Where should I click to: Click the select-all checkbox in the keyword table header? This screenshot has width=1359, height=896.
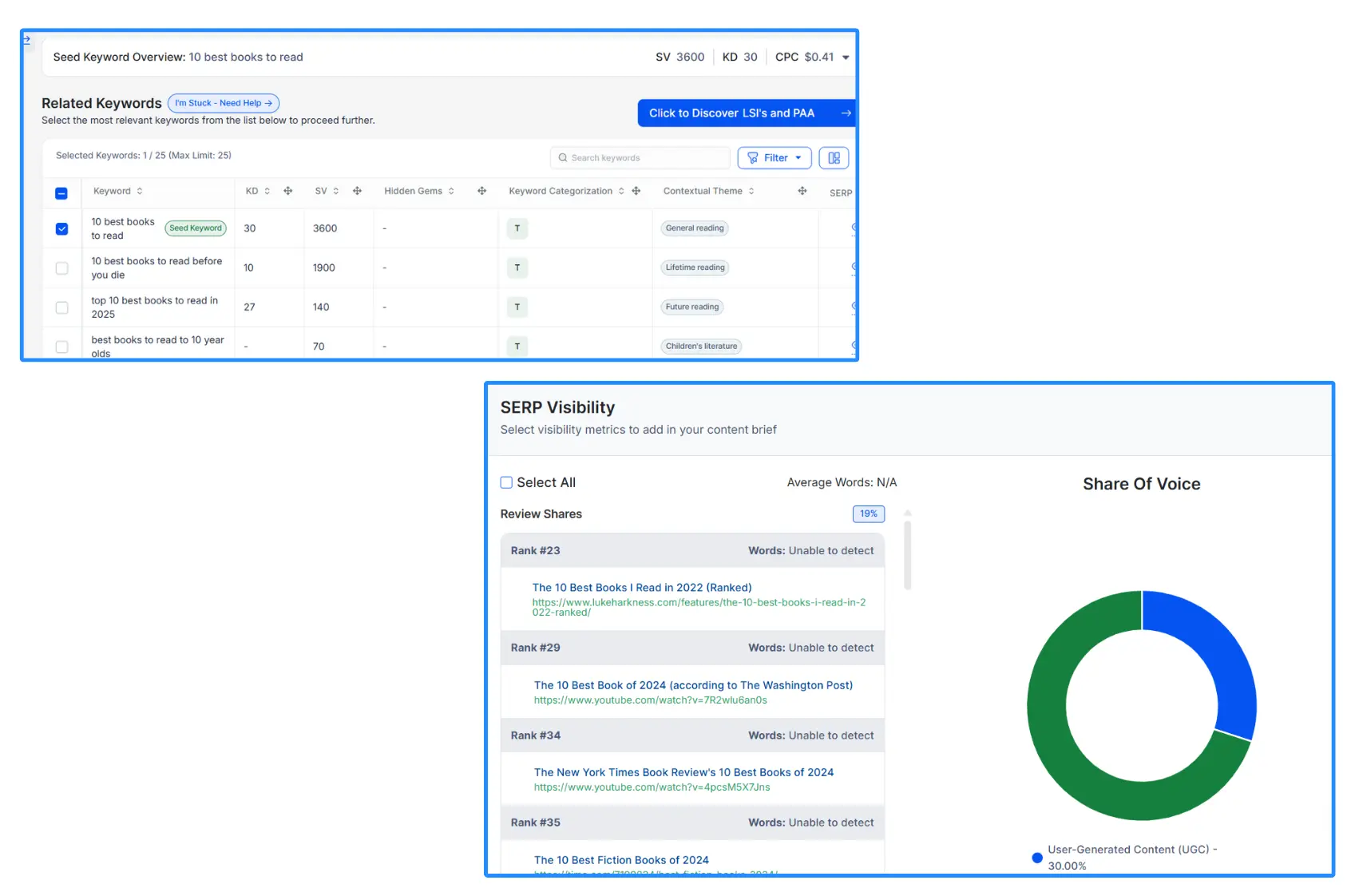[x=61, y=192]
